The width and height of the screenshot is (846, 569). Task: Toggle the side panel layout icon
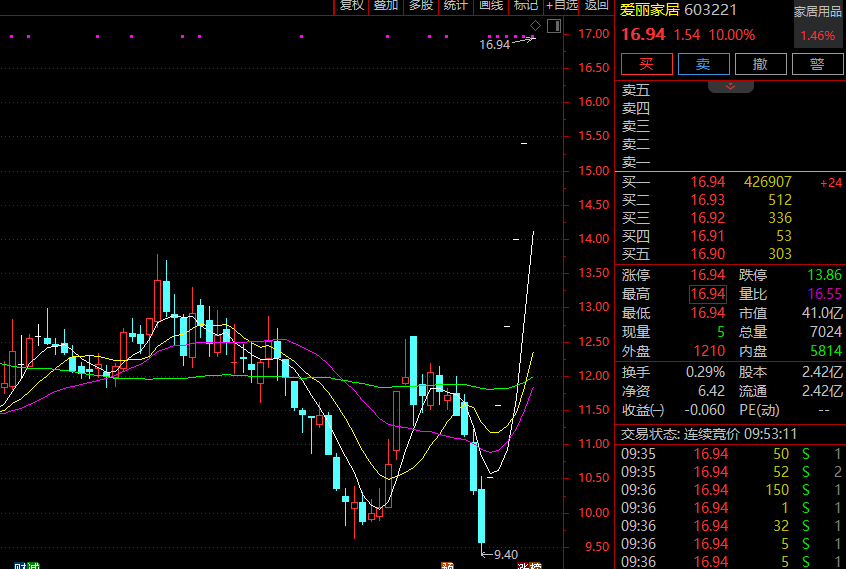click(554, 26)
